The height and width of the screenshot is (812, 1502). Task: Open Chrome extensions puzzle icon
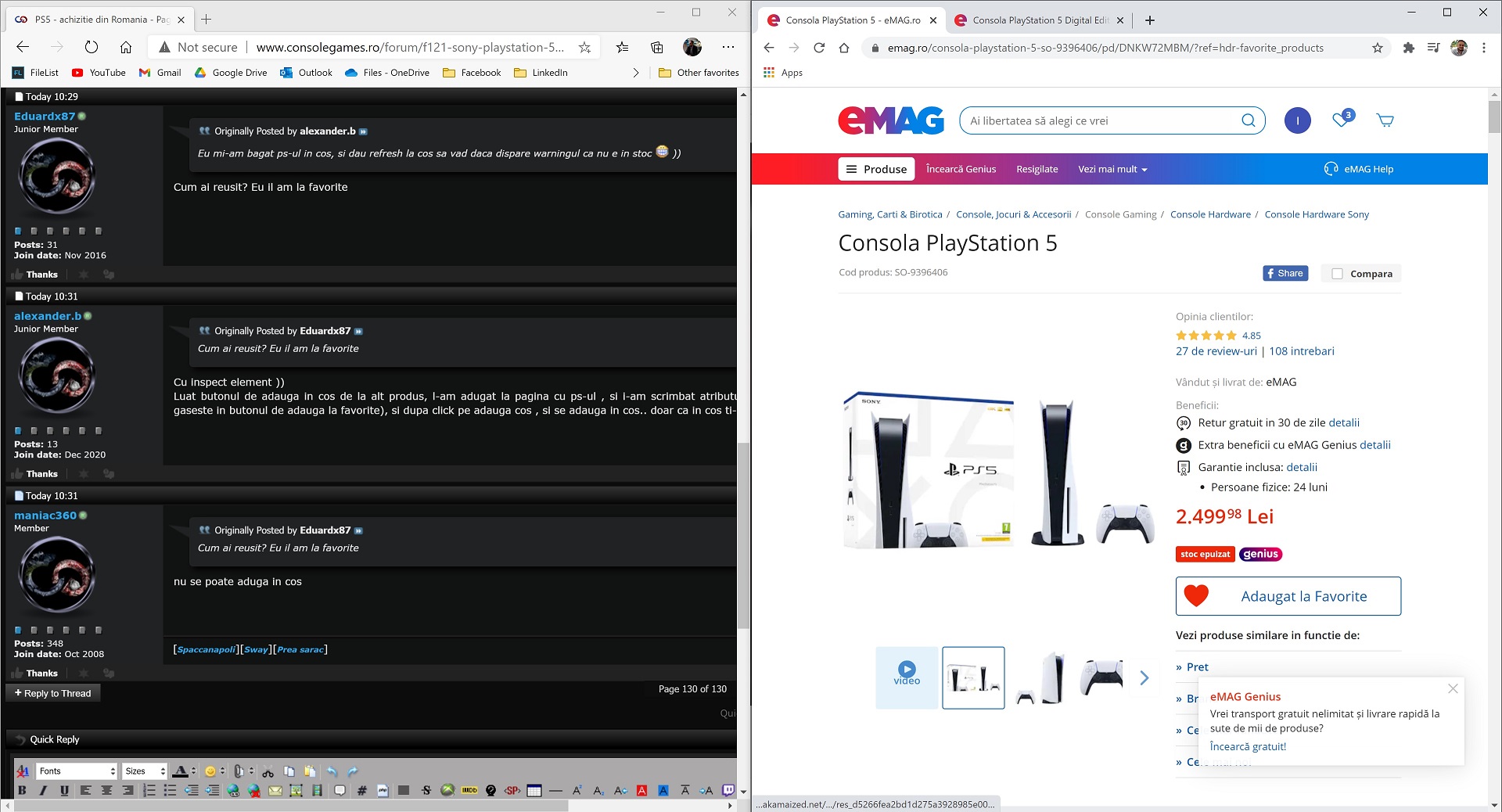[x=1409, y=48]
